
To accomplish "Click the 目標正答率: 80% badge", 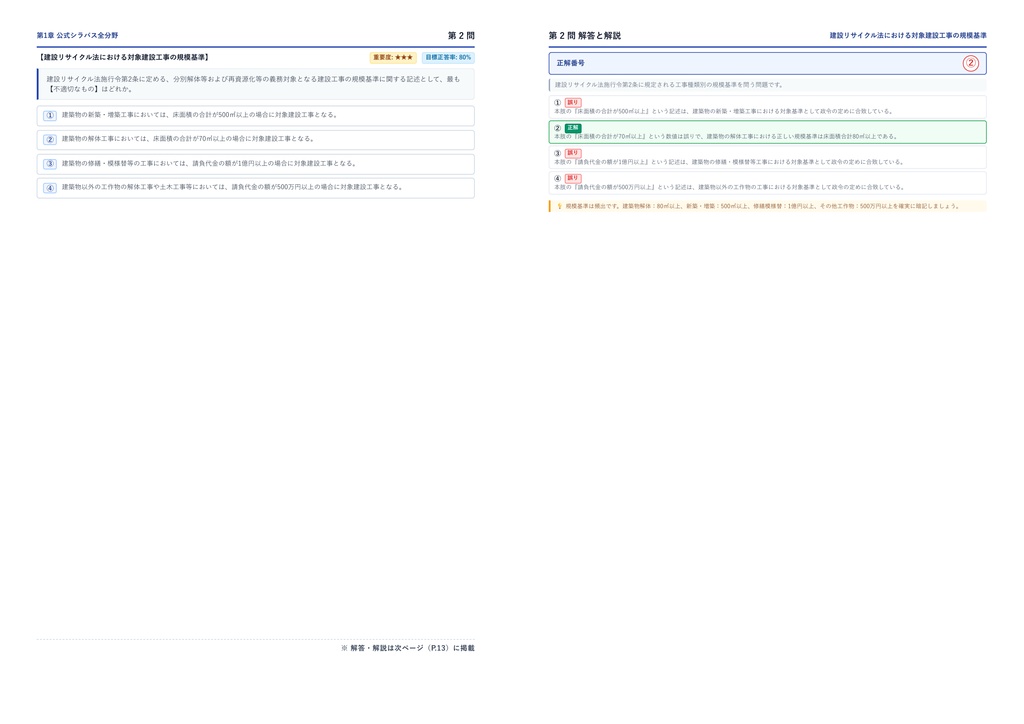I will [x=448, y=57].
